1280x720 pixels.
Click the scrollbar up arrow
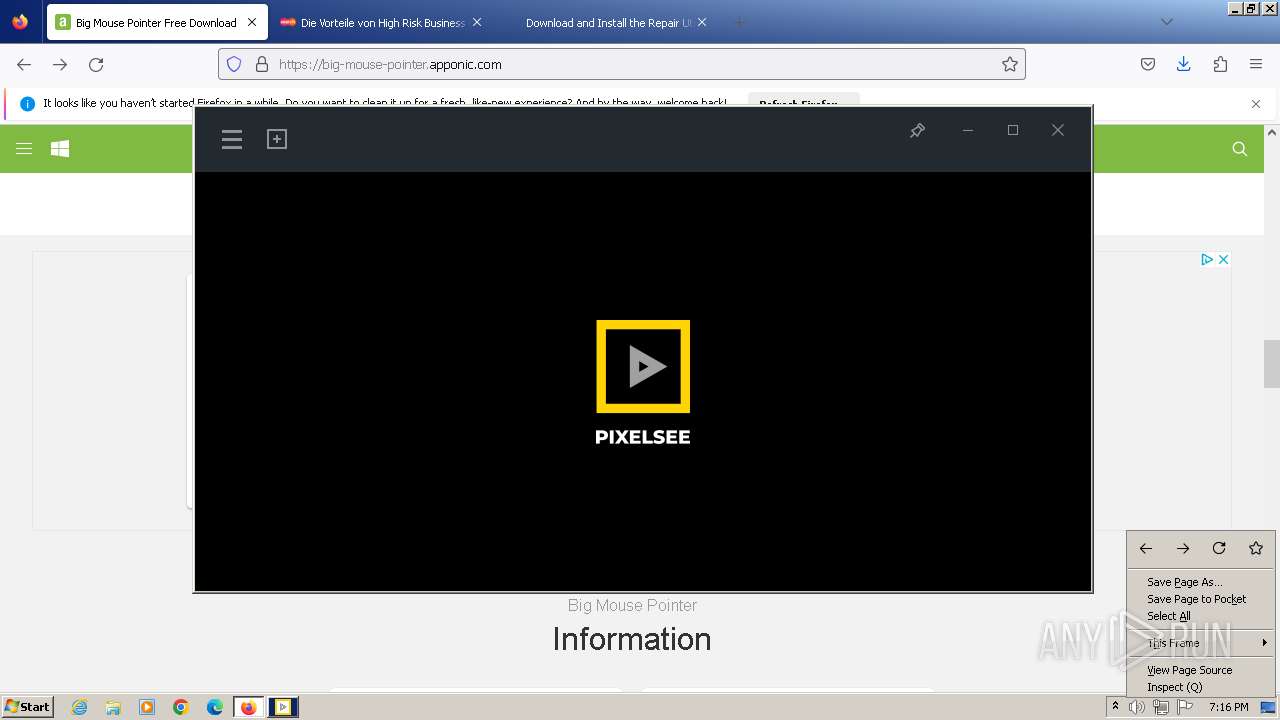pos(1272,132)
